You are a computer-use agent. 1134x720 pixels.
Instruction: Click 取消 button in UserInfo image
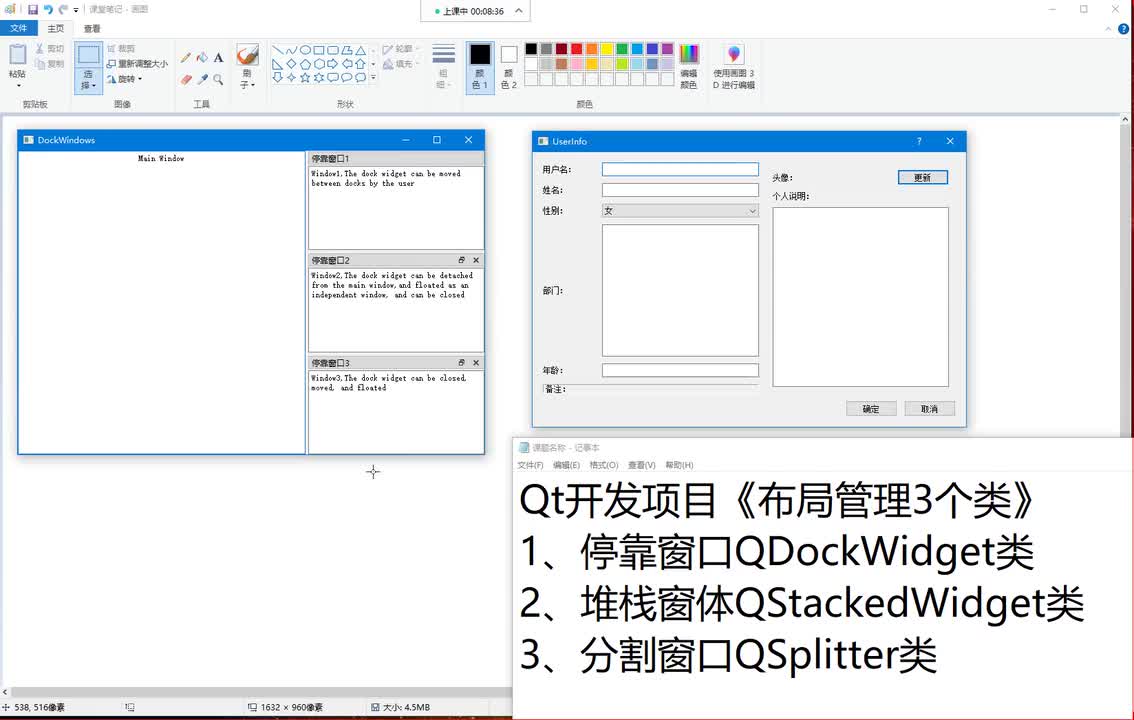[x=929, y=408]
